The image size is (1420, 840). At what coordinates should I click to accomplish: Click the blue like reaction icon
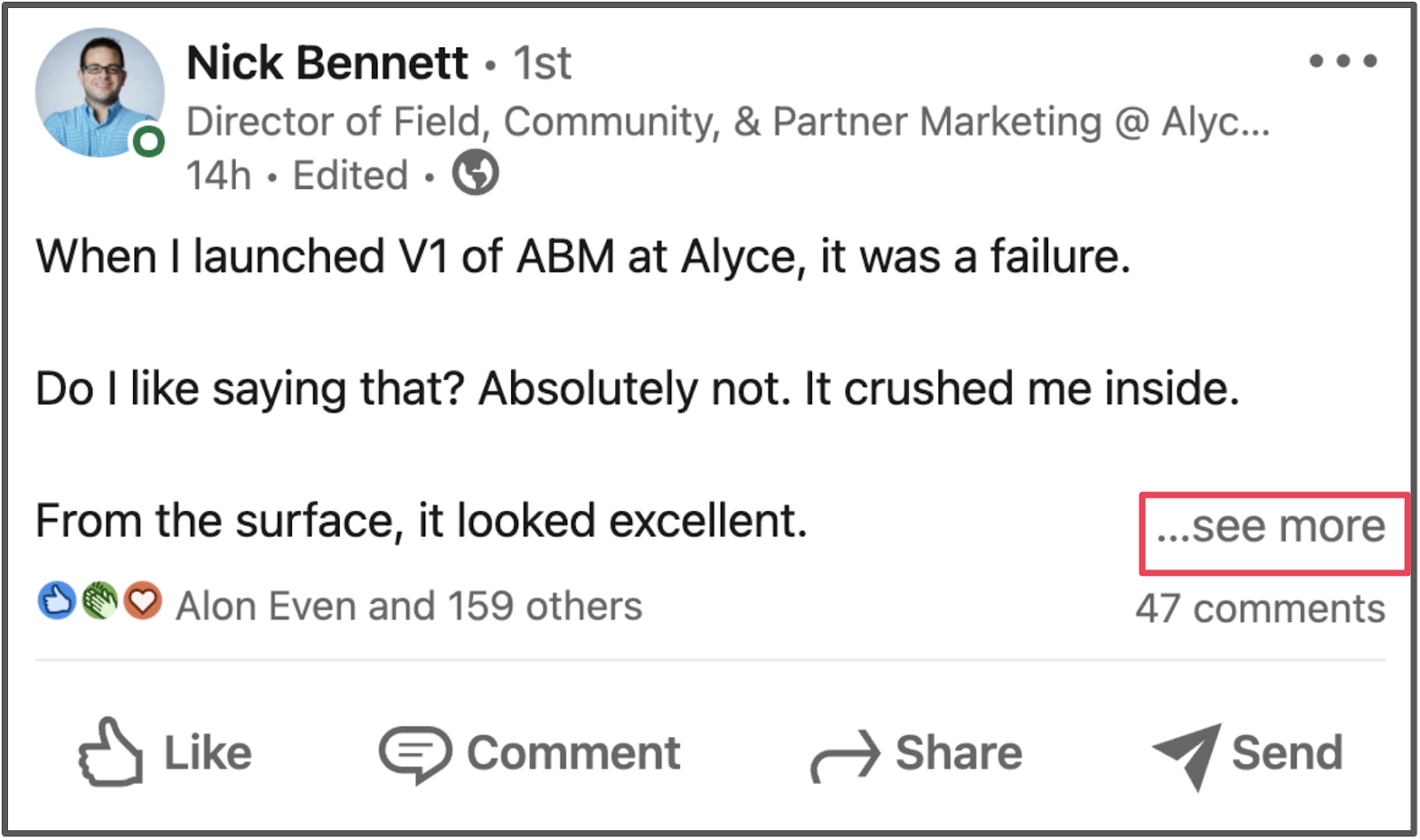tap(57, 601)
